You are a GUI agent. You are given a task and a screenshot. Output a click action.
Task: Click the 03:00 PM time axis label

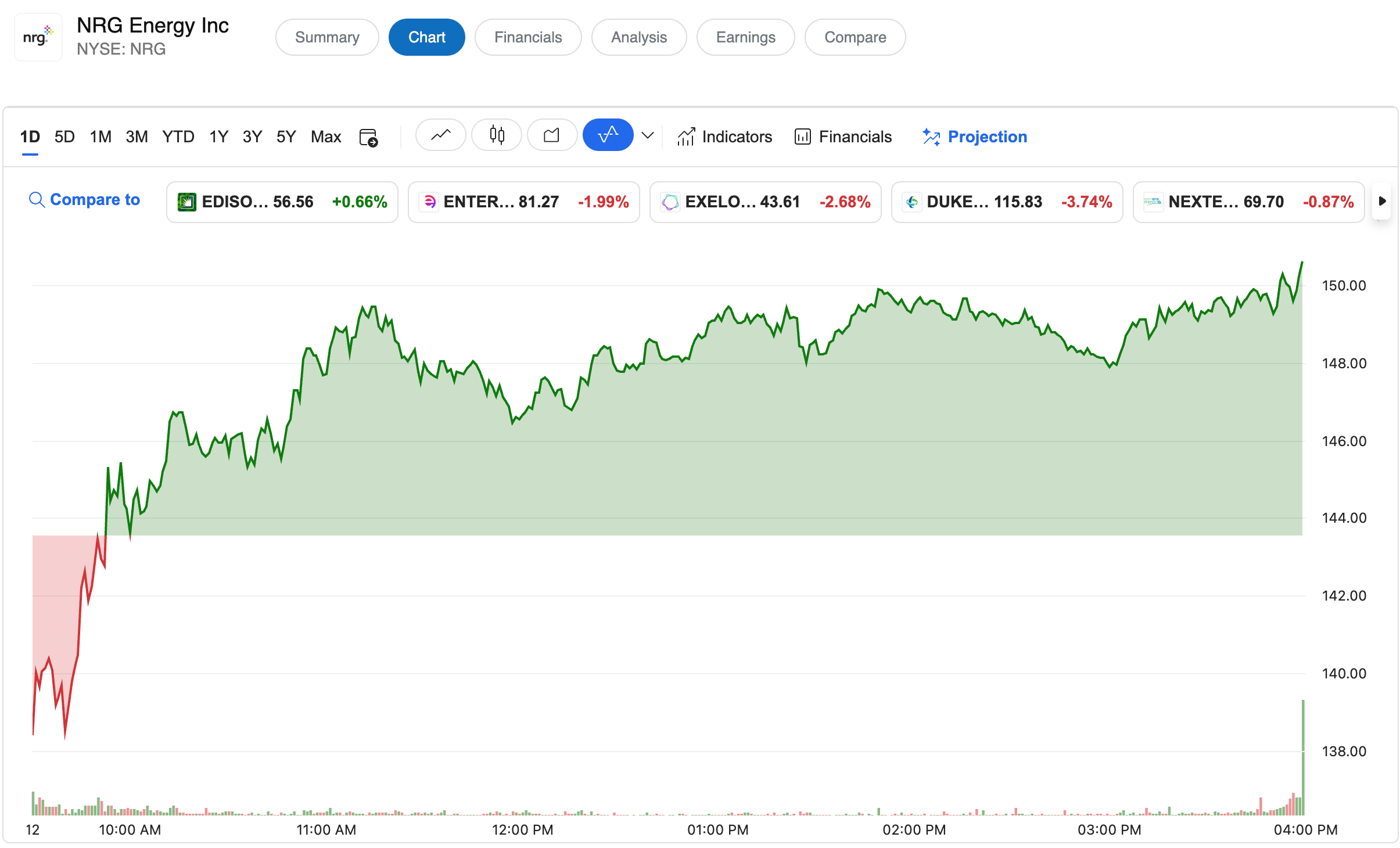click(x=1110, y=830)
